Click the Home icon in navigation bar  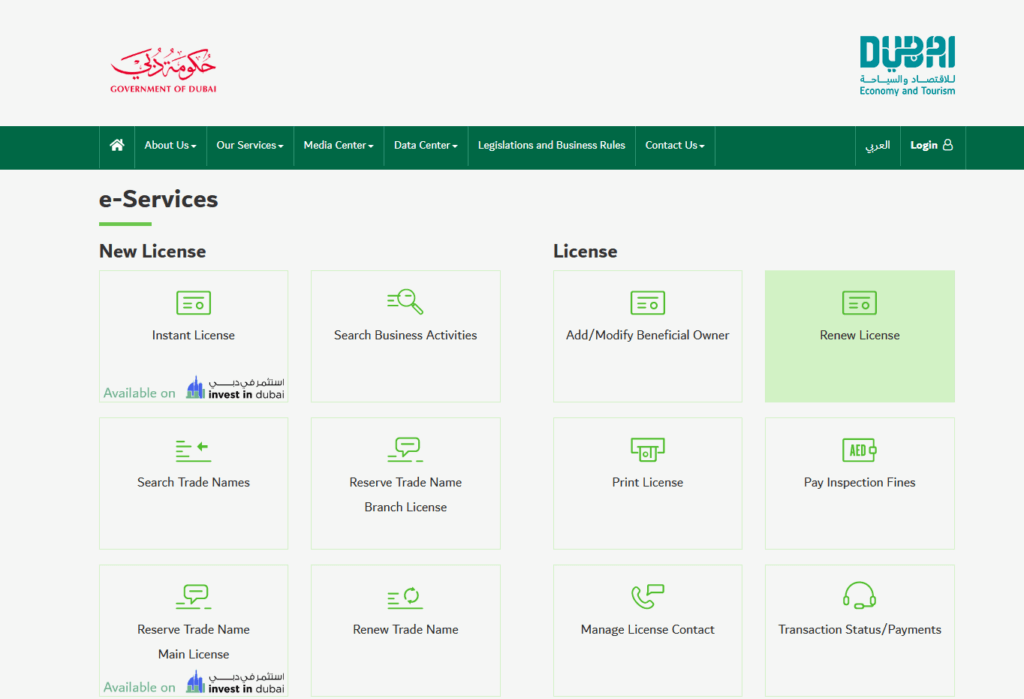pyautogui.click(x=116, y=146)
